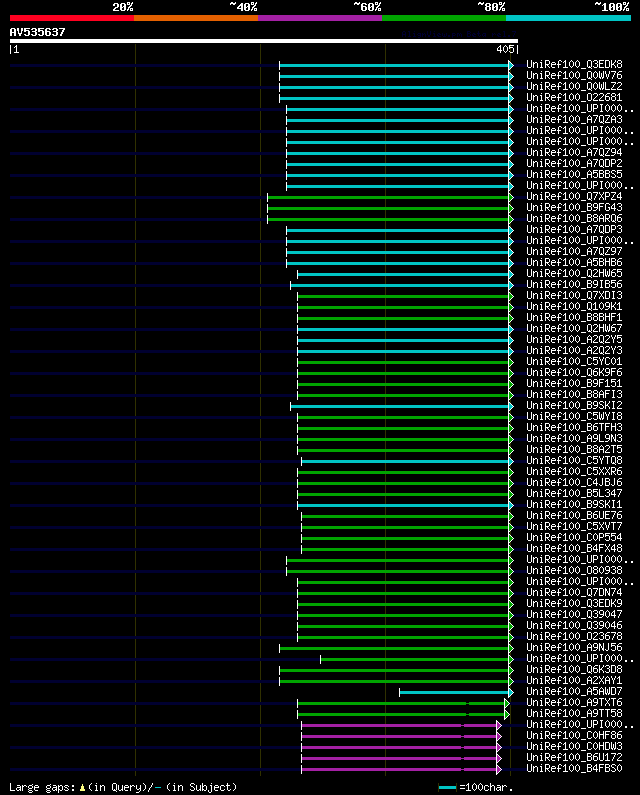
Task: Click the orange ~40% identity legend bar
Action: (196, 18)
